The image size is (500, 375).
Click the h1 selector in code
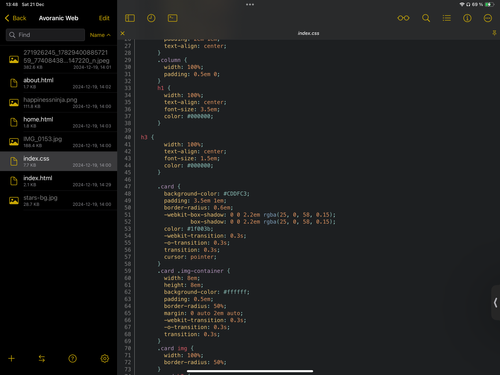tap(160, 88)
